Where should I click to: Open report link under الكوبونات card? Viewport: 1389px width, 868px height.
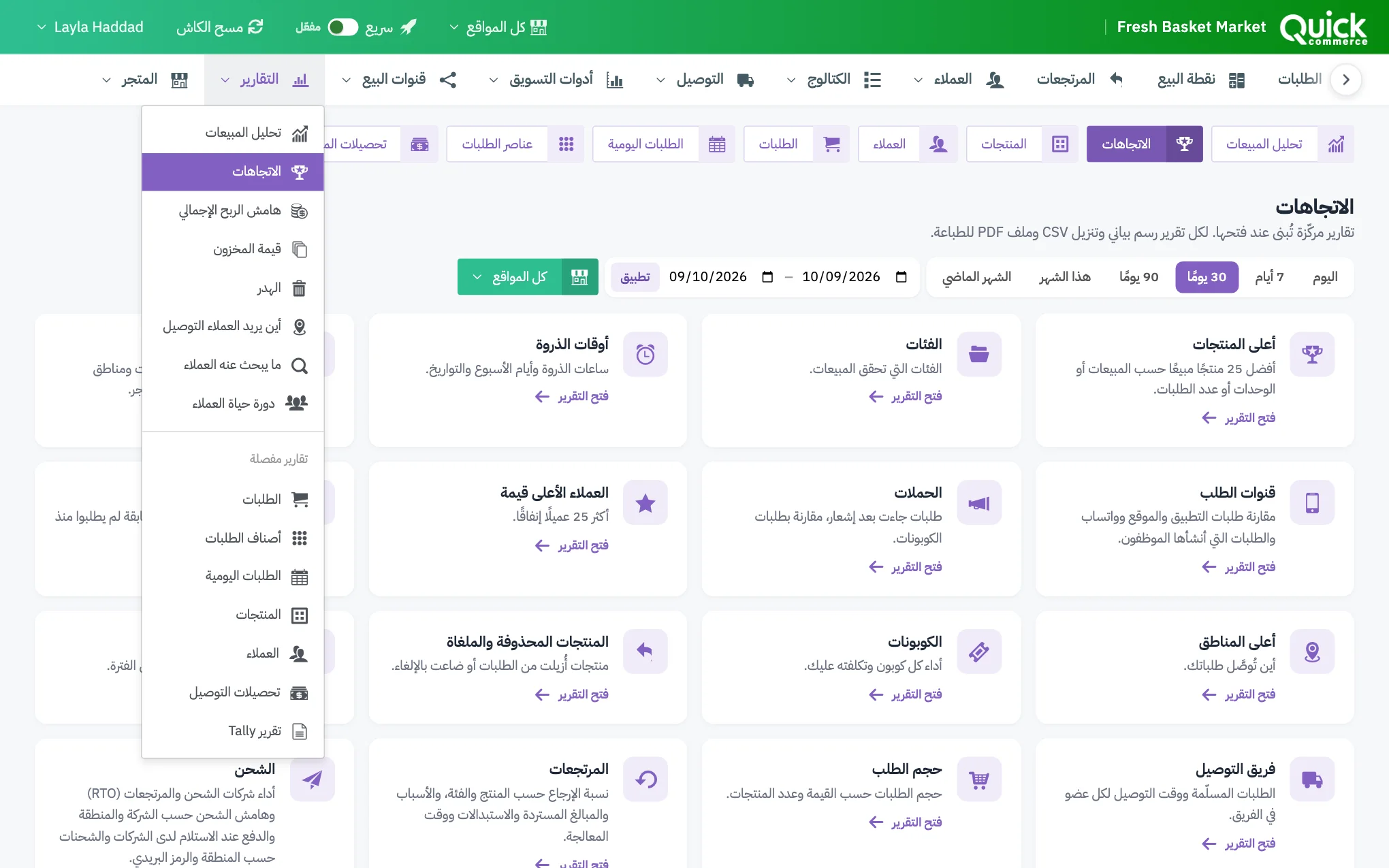coord(905,694)
